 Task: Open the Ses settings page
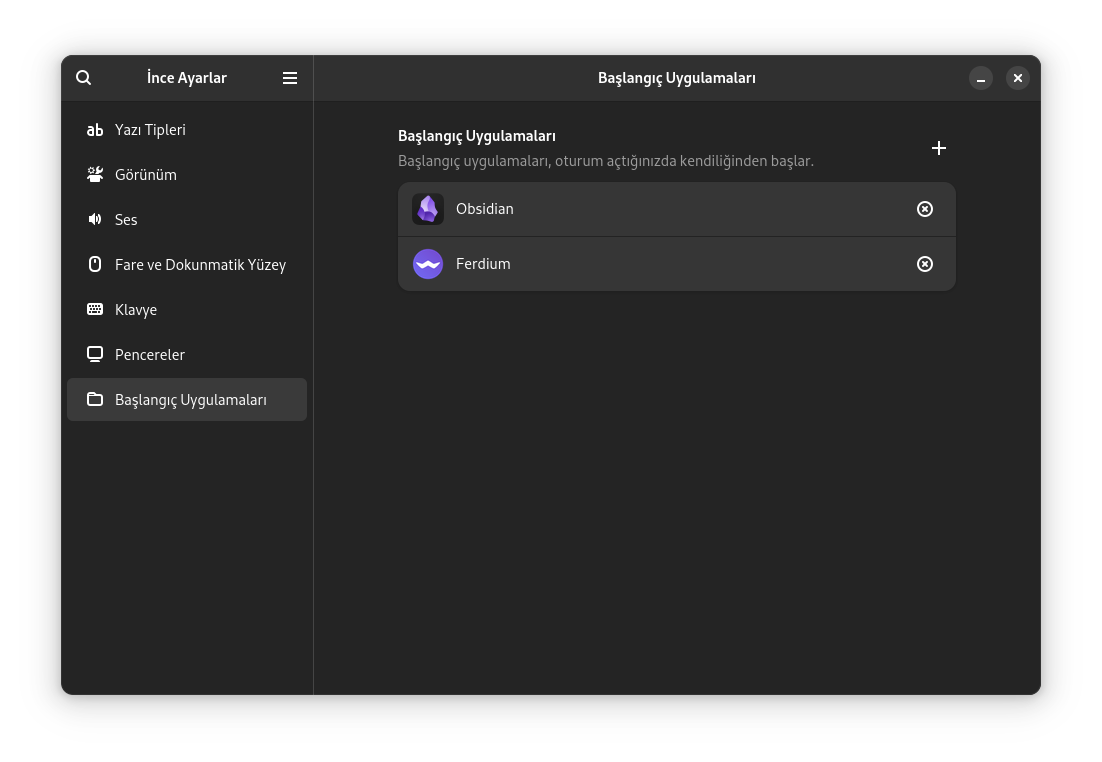pos(126,219)
